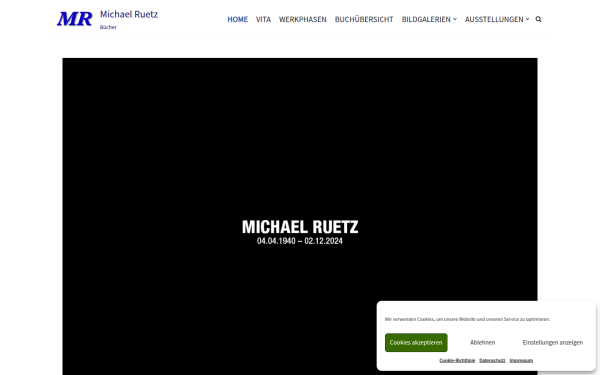Click the cookie notice message text
This screenshot has height=375, width=600.
coord(467,319)
